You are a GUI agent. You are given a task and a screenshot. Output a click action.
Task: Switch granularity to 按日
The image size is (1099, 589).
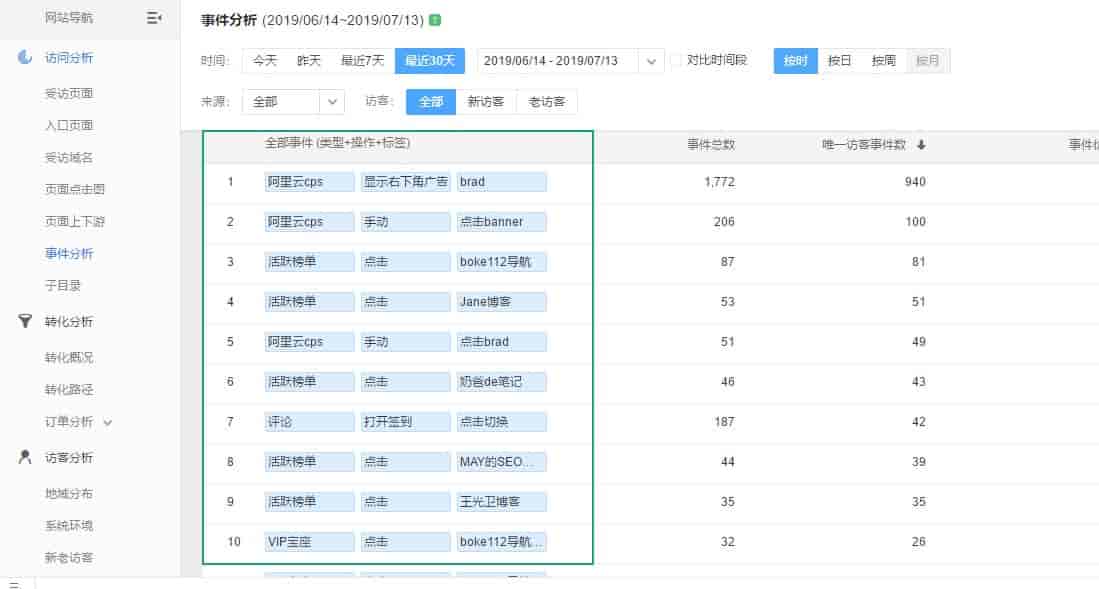click(x=840, y=61)
